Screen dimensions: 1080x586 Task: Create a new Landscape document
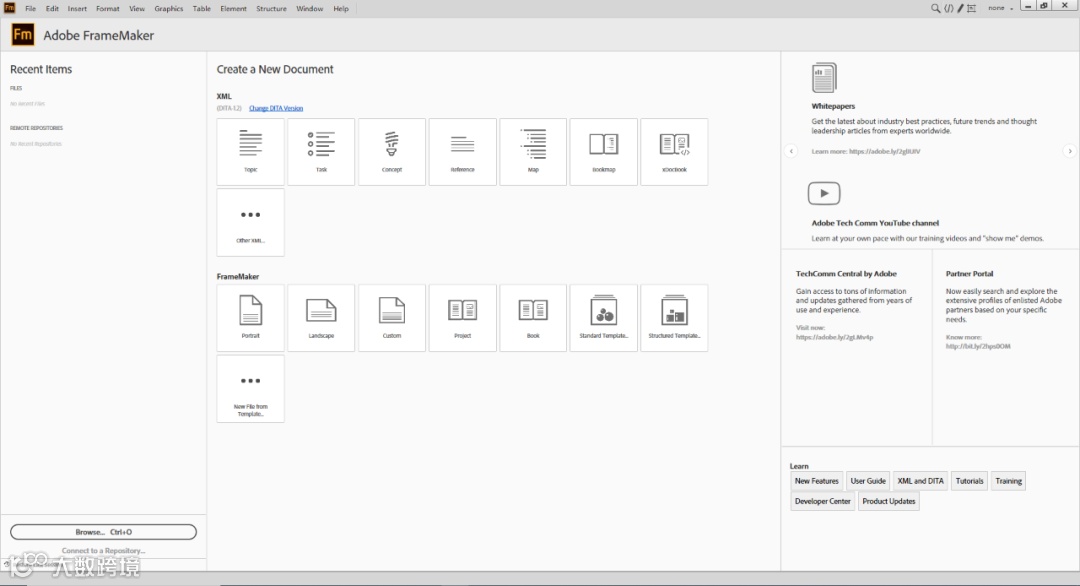tap(321, 318)
